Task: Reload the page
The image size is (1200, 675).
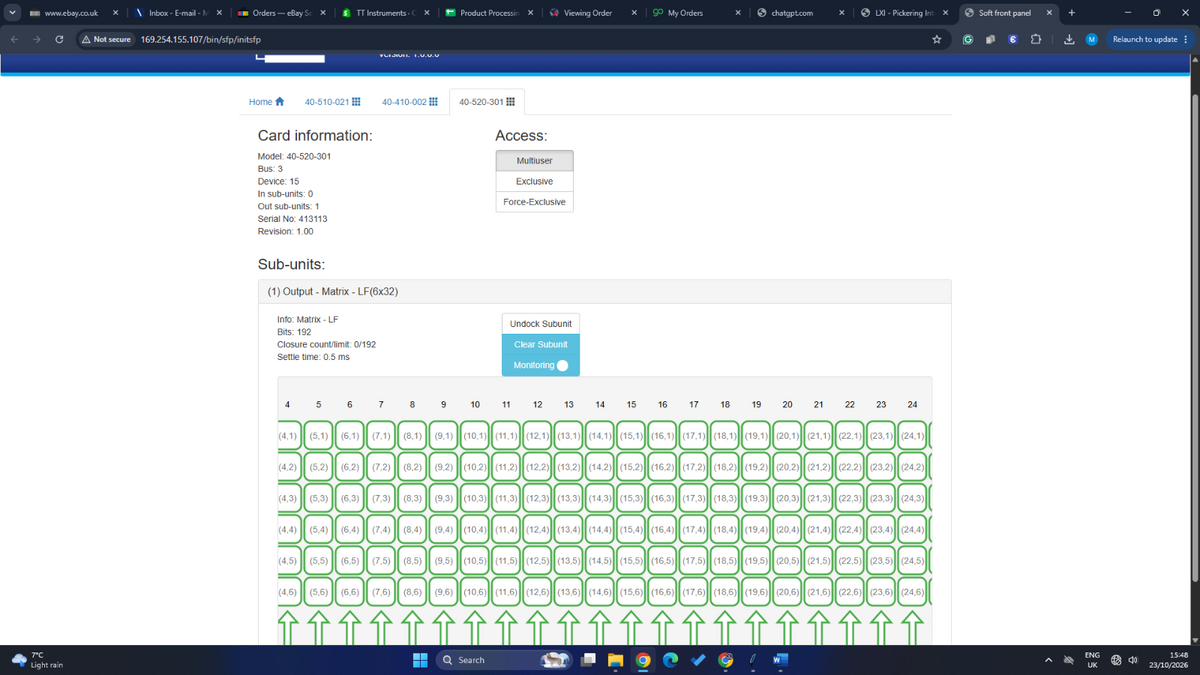Action: 59,39
